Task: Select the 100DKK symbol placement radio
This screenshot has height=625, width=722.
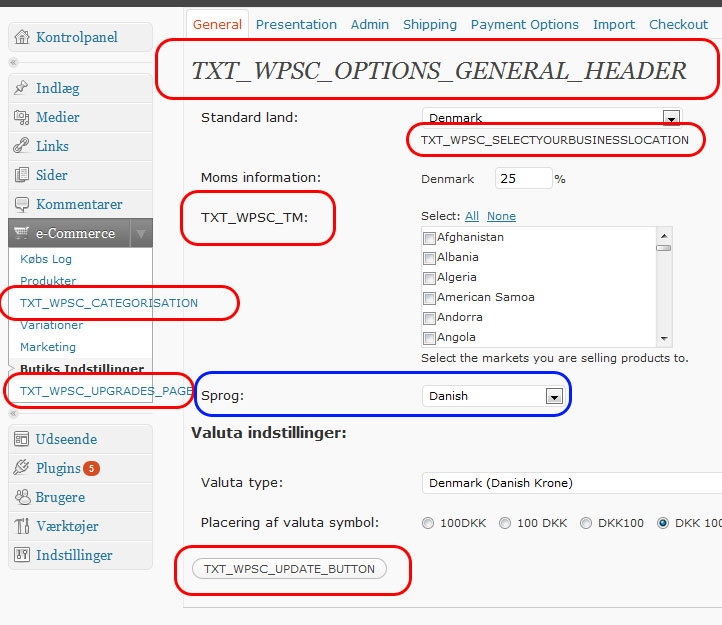Action: click(429, 523)
